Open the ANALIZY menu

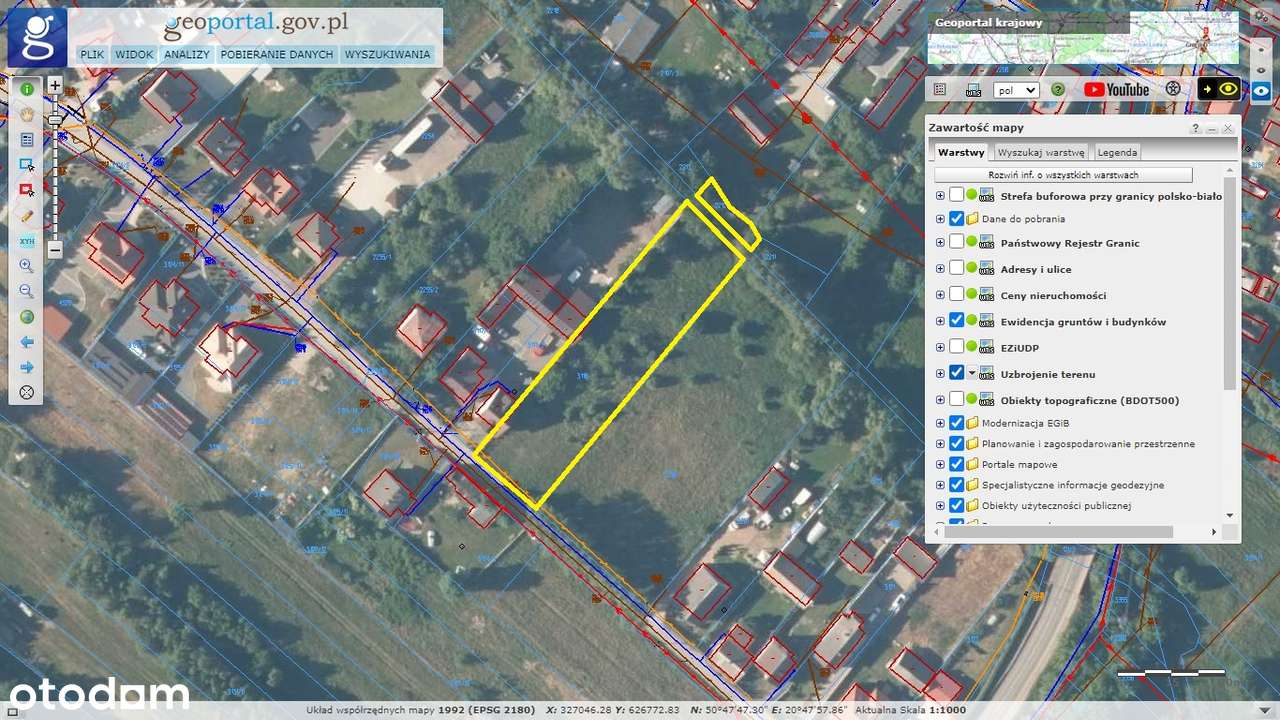(187, 54)
